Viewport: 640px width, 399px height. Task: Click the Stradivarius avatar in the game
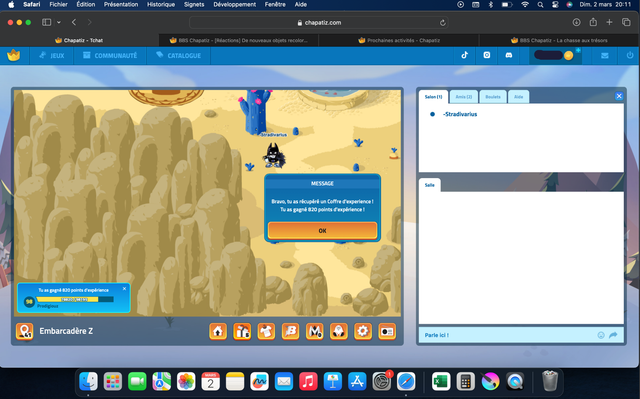point(273,156)
